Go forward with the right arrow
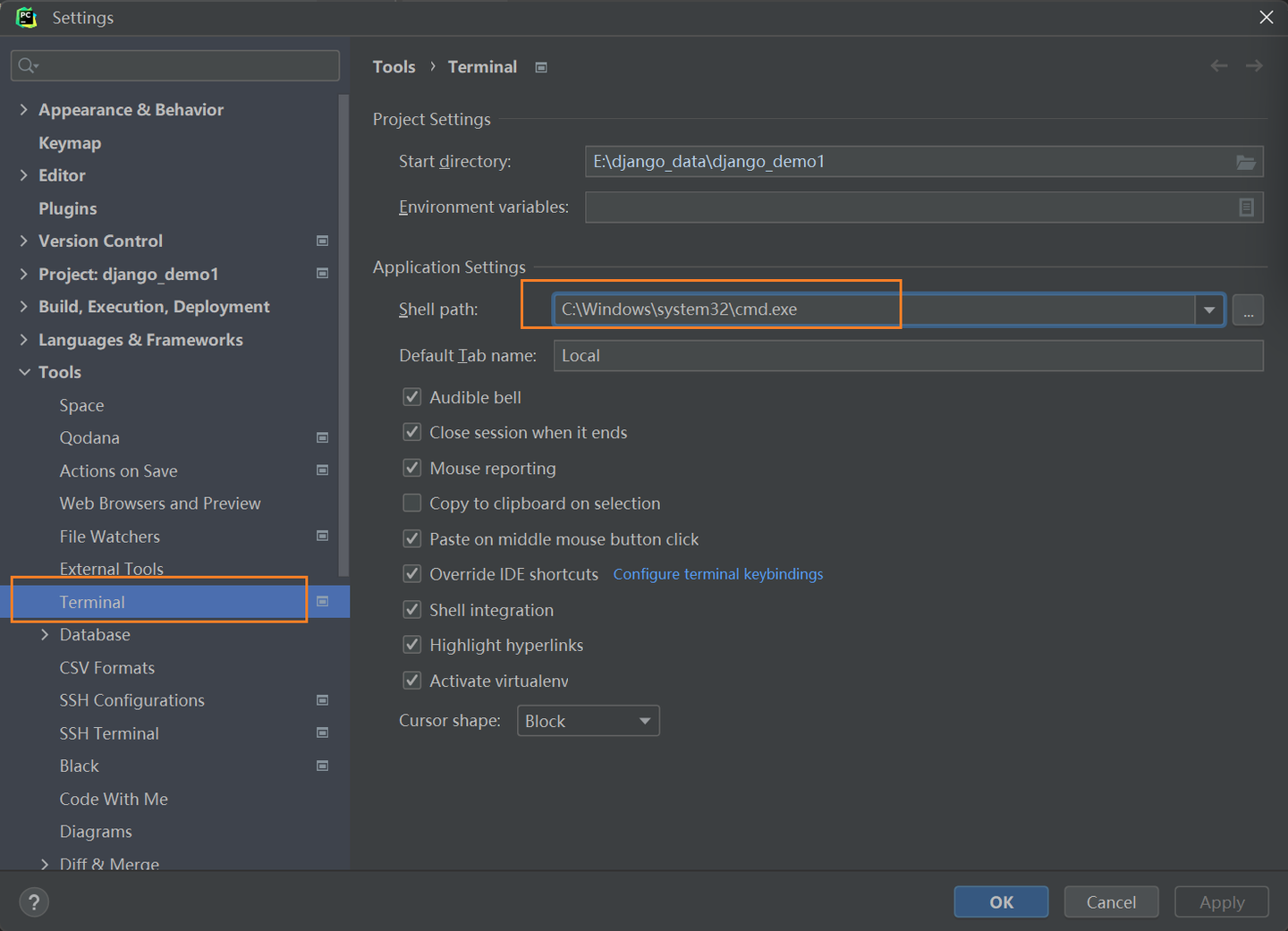Viewport: 1288px width, 931px height. pos(1254,66)
